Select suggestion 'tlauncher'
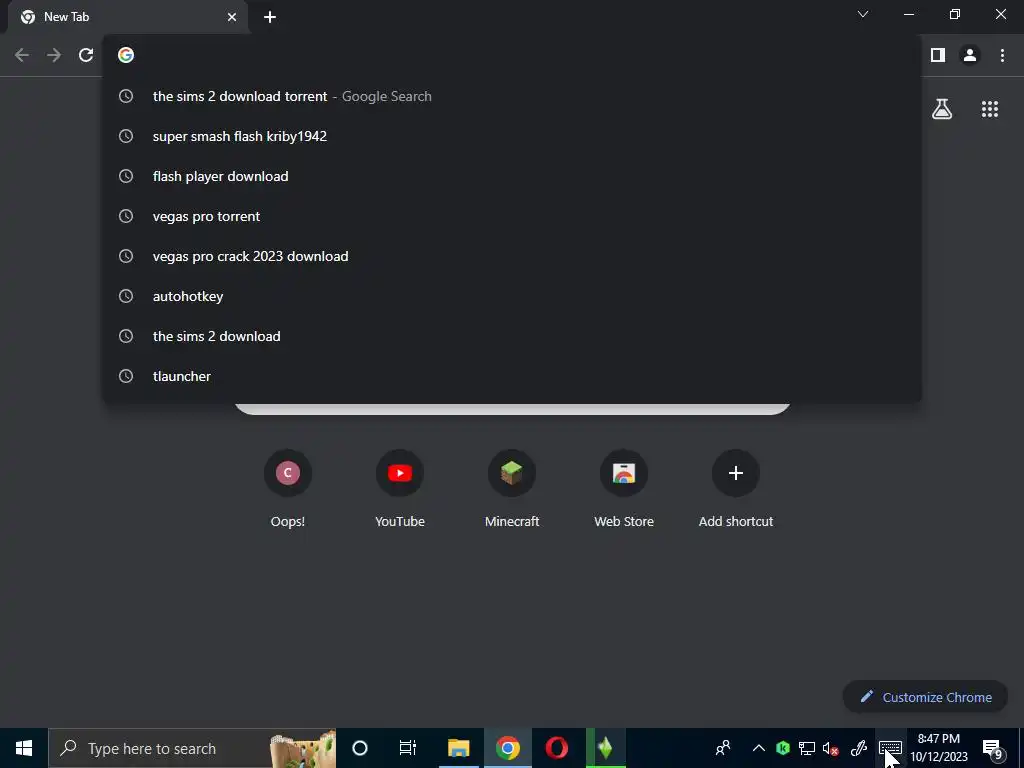Viewport: 1024px width, 768px height. [x=512, y=376]
